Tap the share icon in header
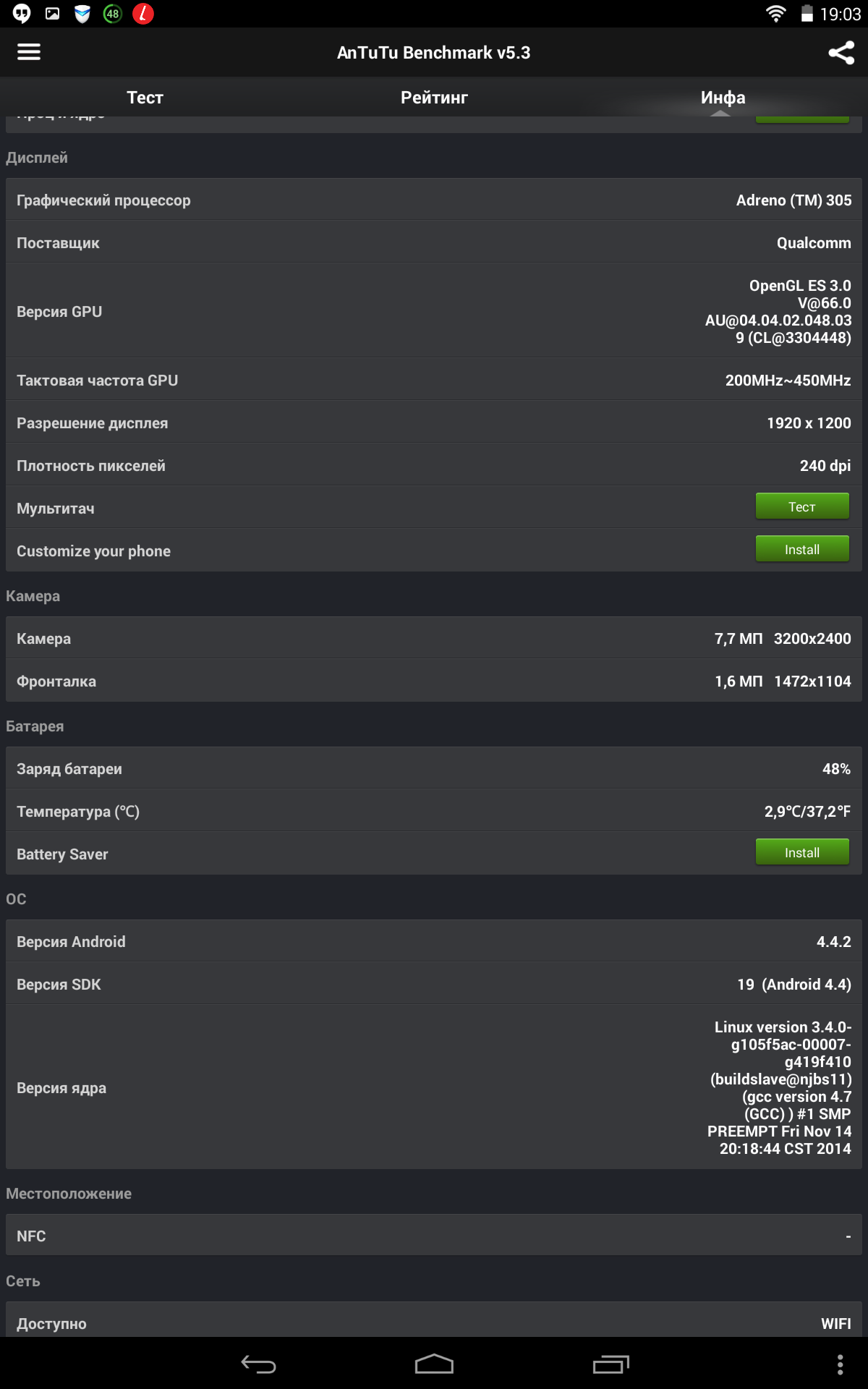 tap(841, 52)
